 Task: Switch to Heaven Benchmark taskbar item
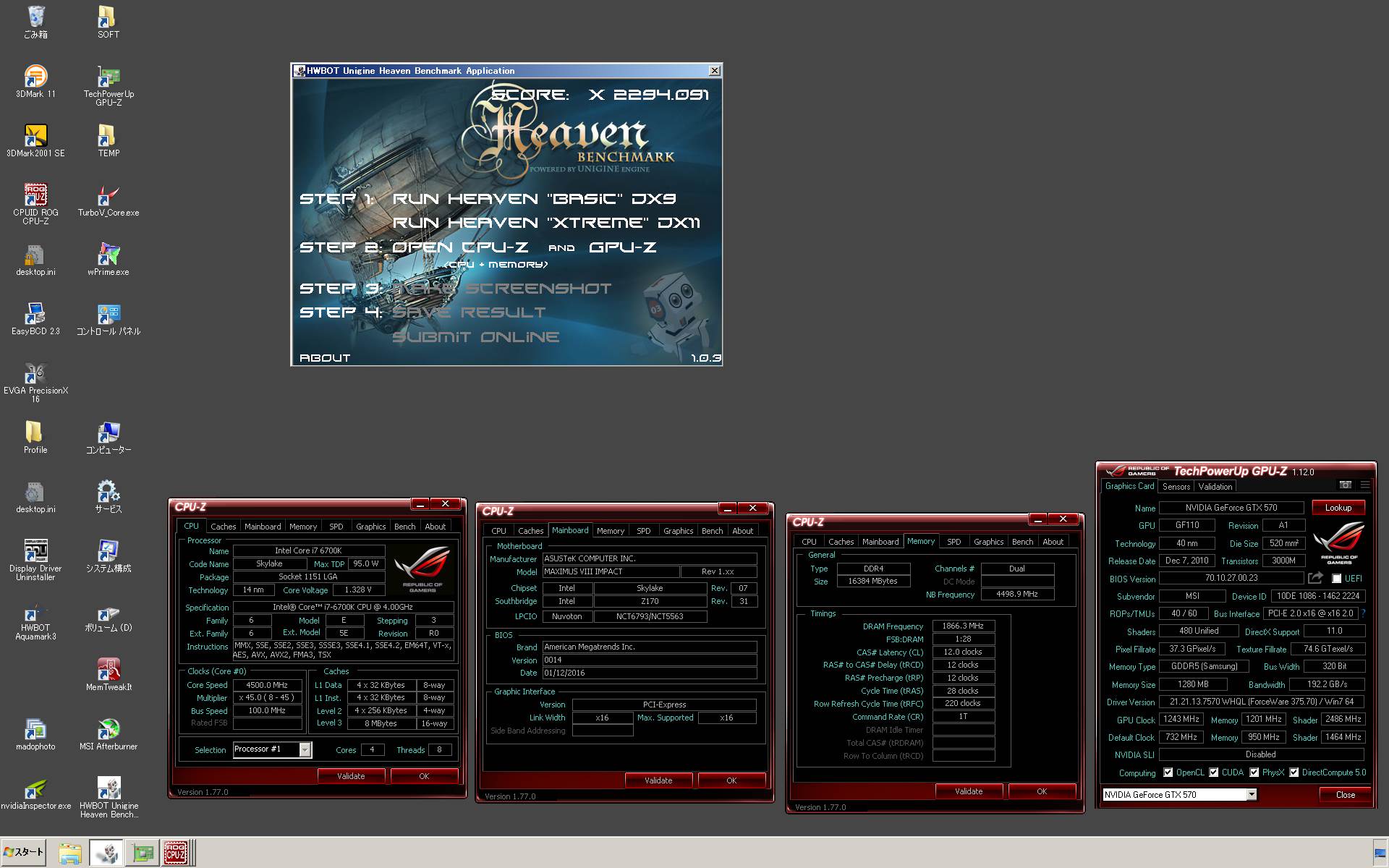pos(106,854)
